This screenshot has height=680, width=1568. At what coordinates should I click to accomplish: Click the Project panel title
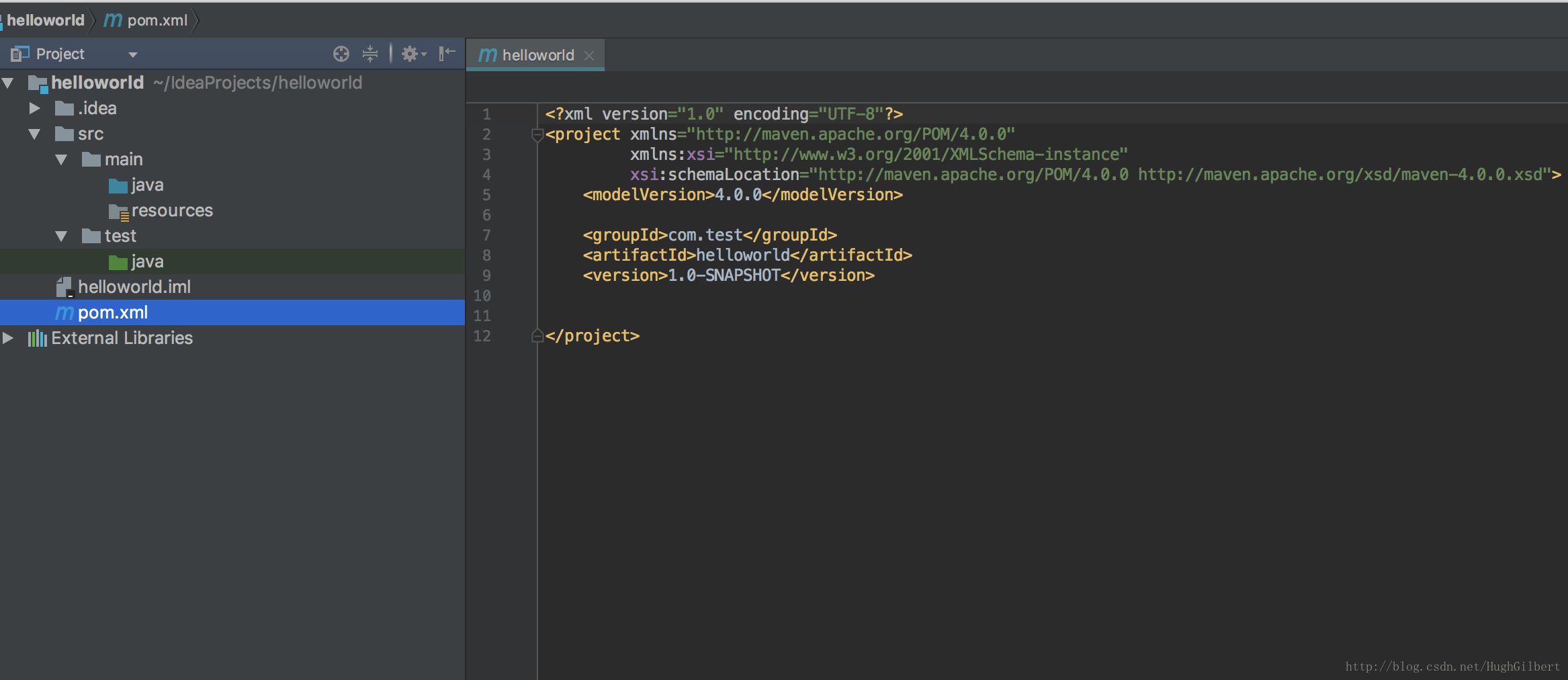tap(60, 54)
